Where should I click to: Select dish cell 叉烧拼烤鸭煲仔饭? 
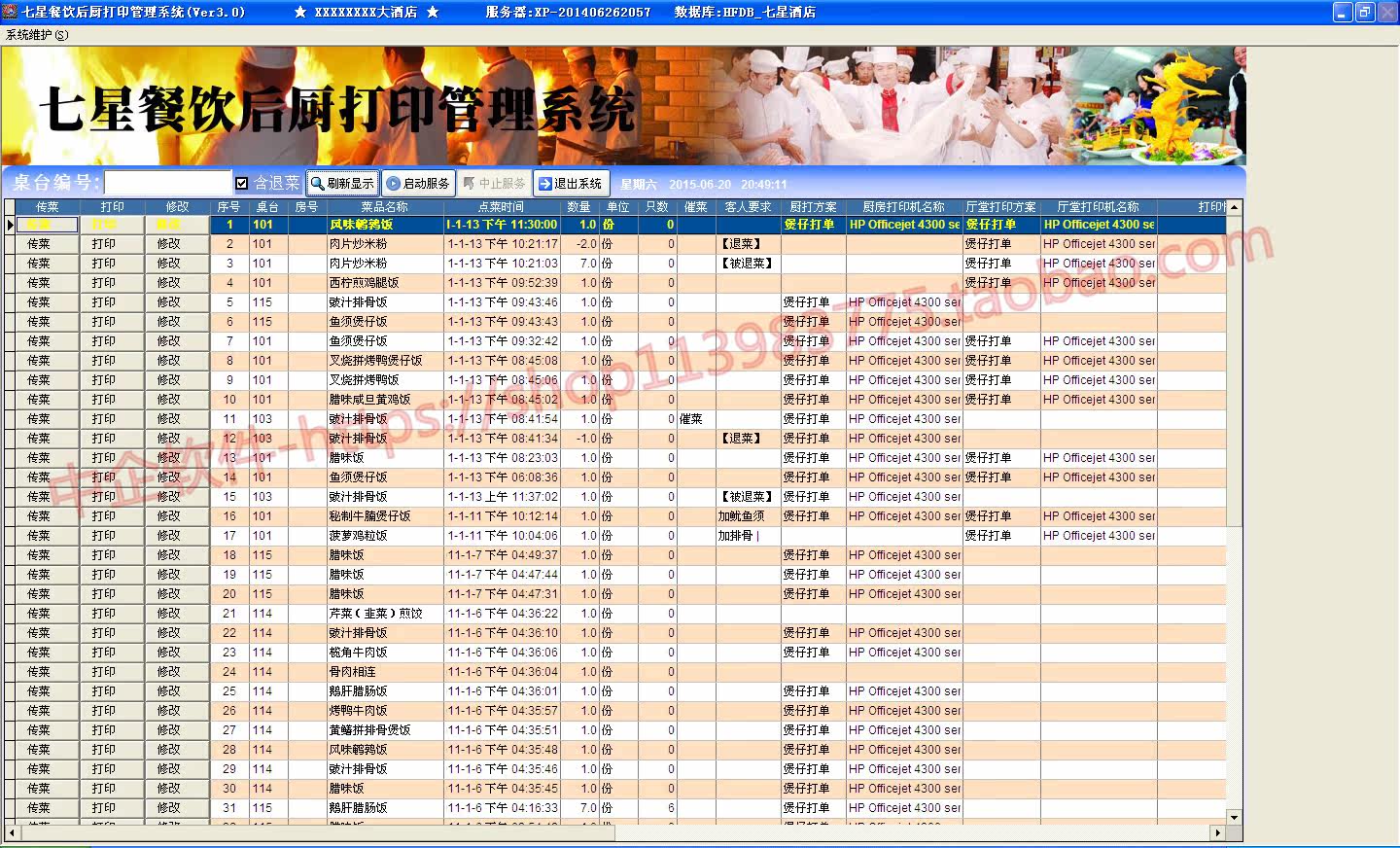click(x=385, y=361)
